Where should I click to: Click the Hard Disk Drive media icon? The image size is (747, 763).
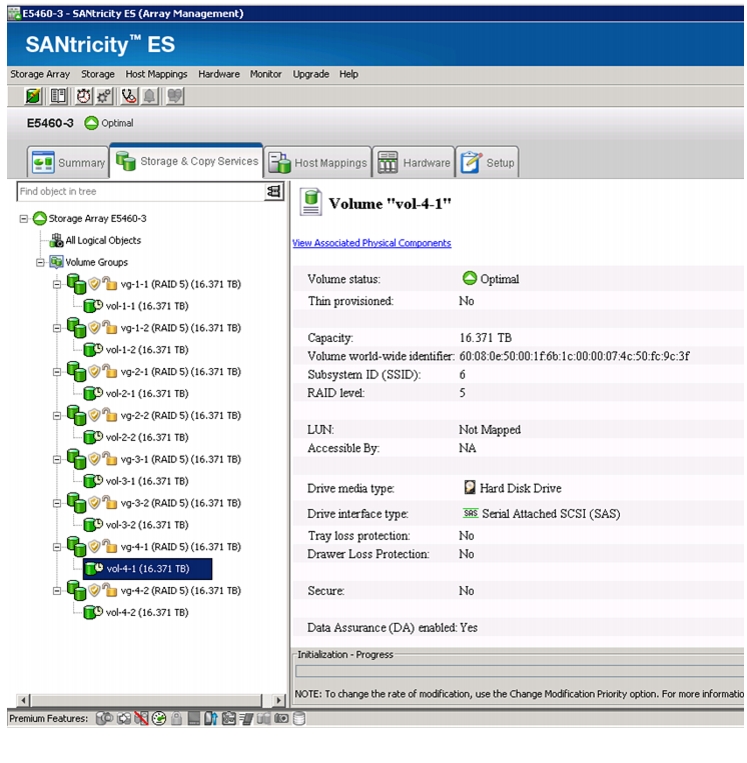(469, 487)
